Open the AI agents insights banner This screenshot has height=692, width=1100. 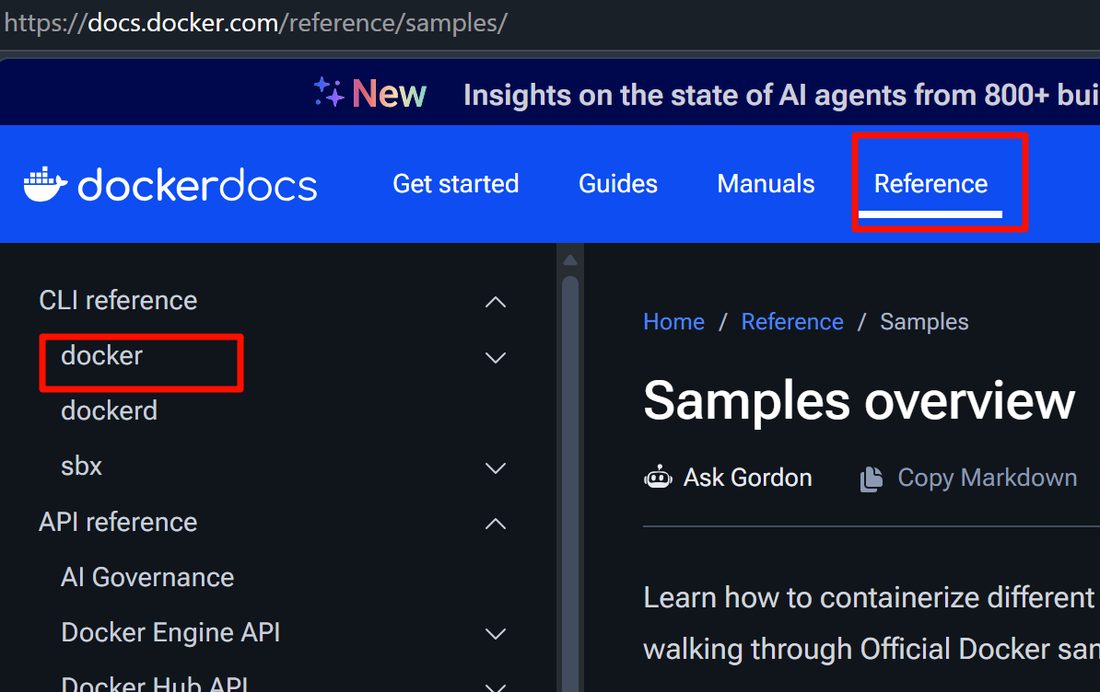781,95
